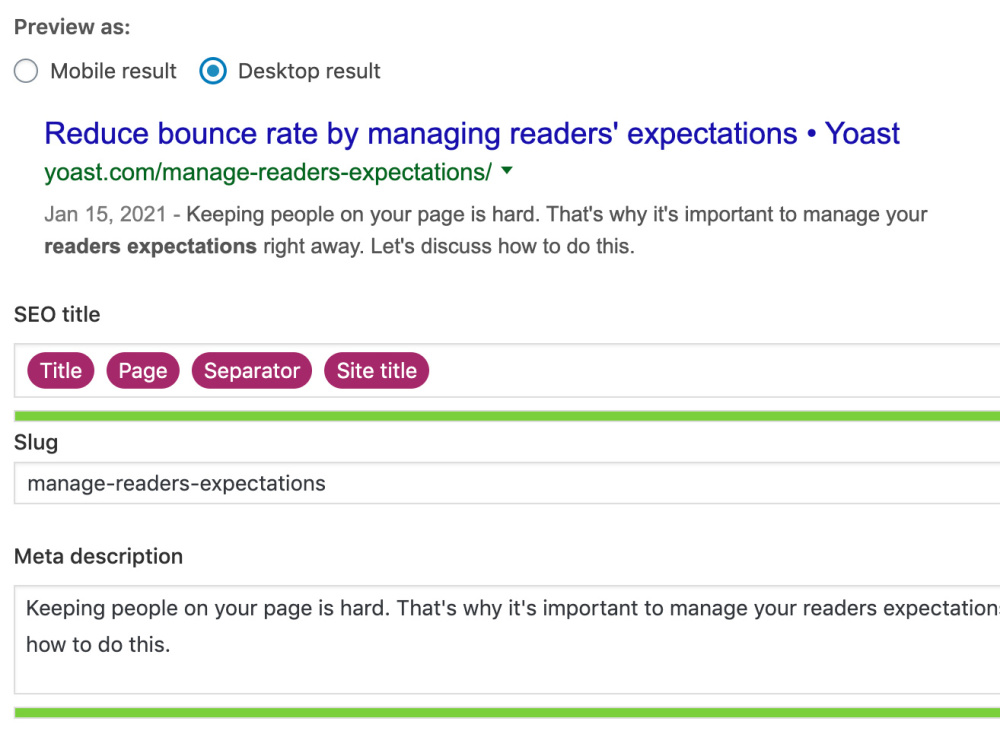Click the meta description length progress bar
Viewport: 1000px width, 750px height.
click(507, 713)
